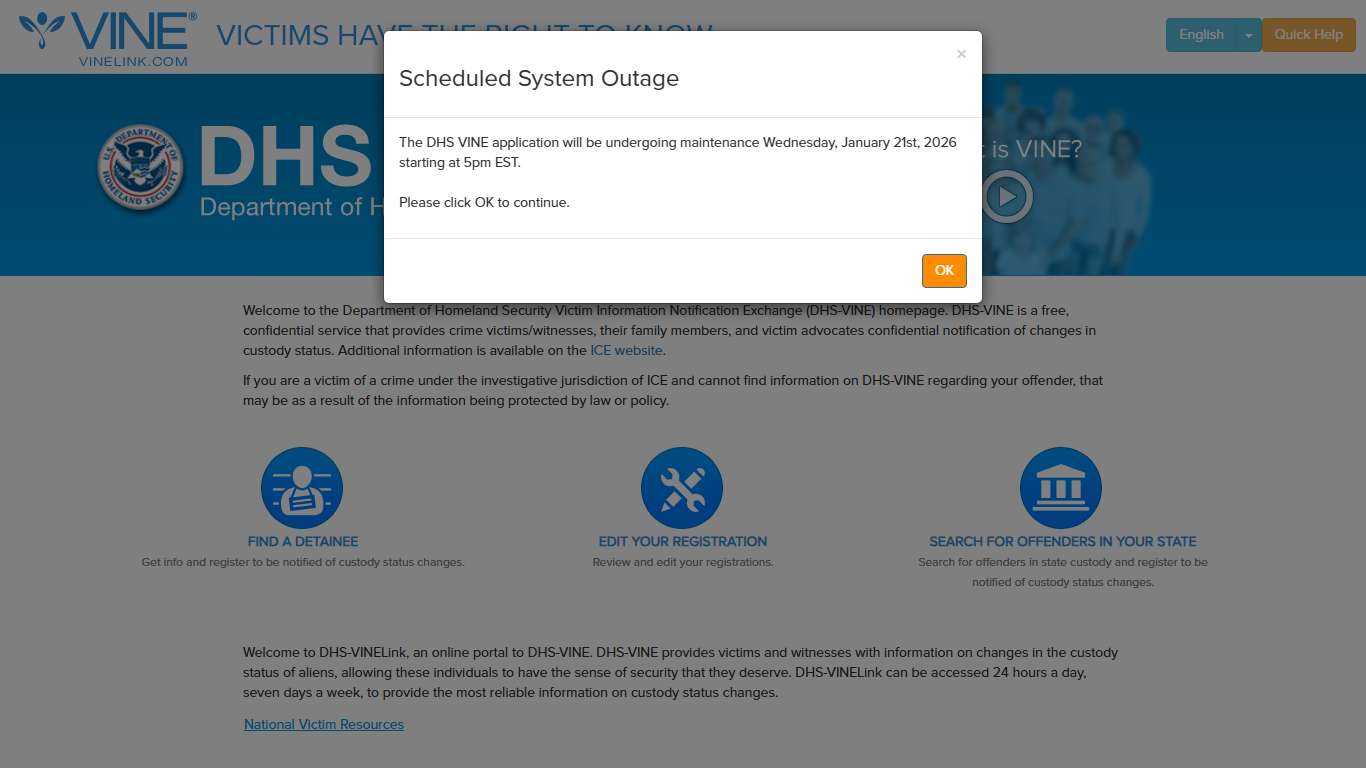Select the English language button

1201,35
